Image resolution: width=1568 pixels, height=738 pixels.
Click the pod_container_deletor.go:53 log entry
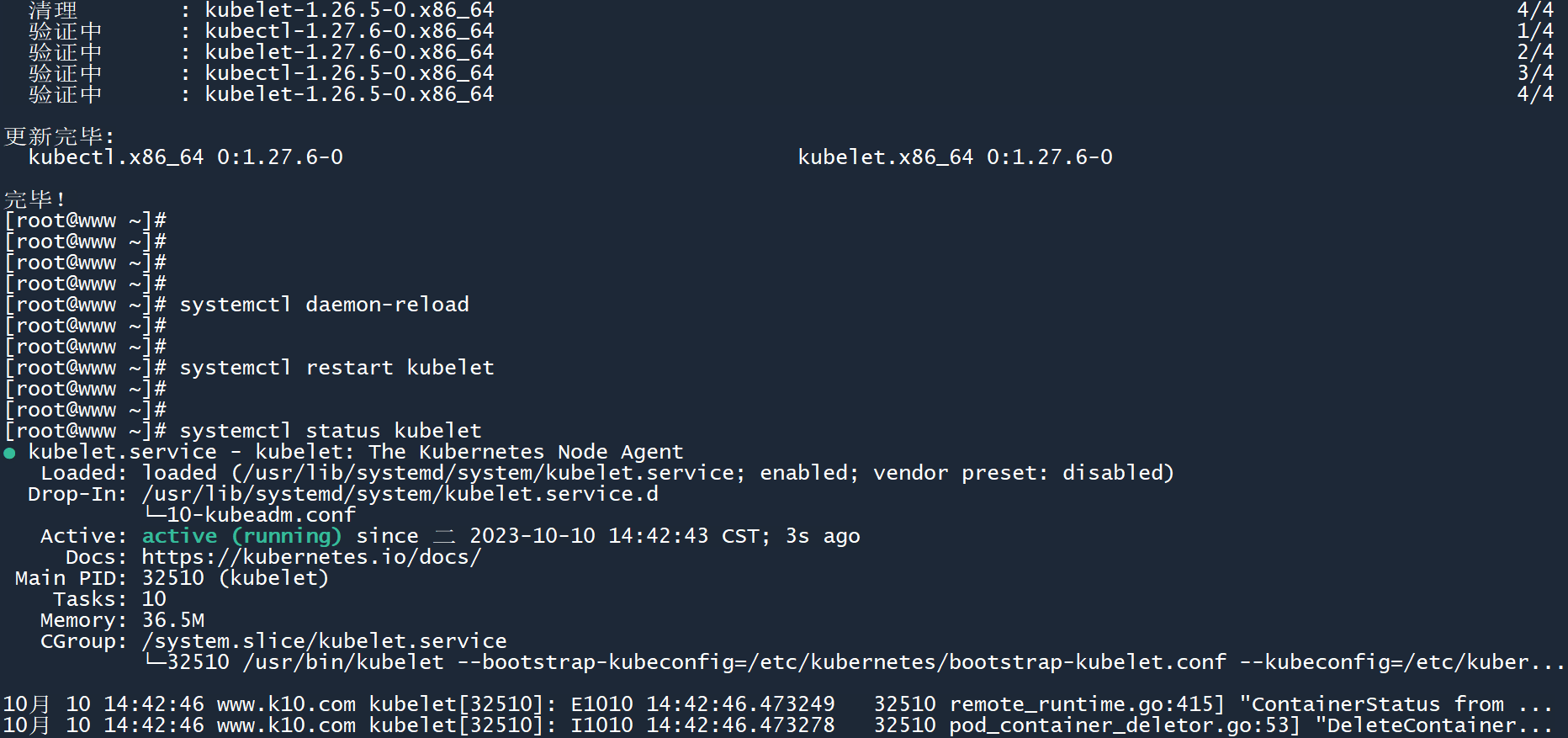[1124, 725]
